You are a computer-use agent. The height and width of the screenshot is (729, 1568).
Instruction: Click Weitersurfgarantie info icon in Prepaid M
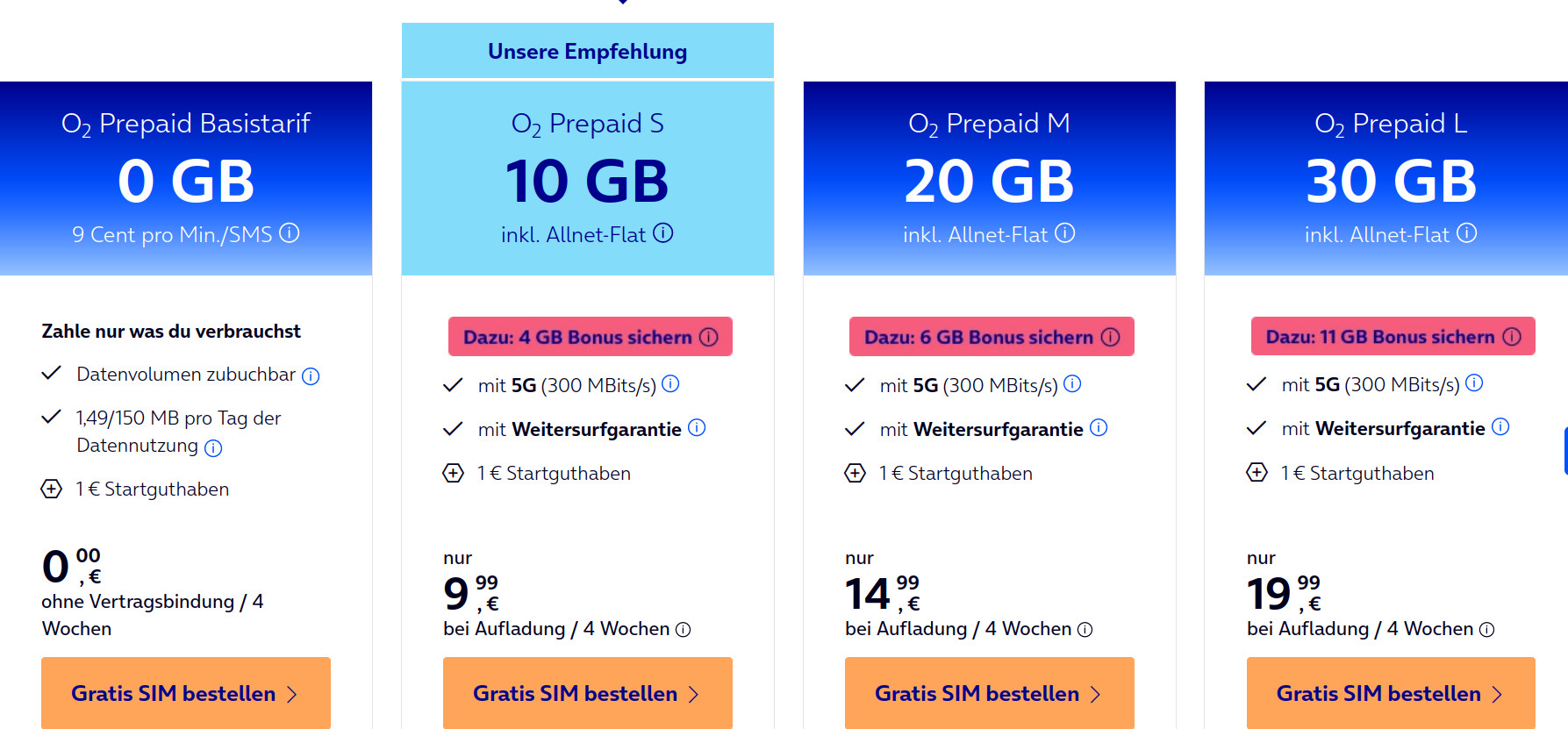(x=1099, y=428)
